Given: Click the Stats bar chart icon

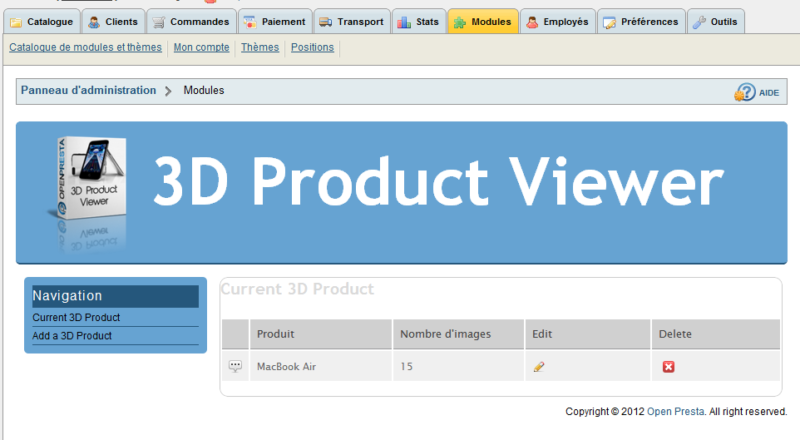Looking at the screenshot, I should point(404,22).
